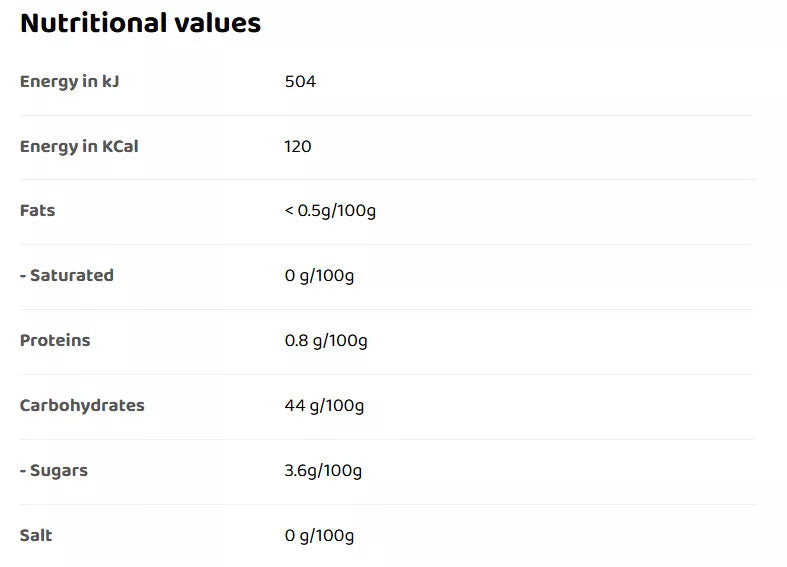Click the Saturated 0 g/100g value
787x567 pixels.
(x=319, y=275)
